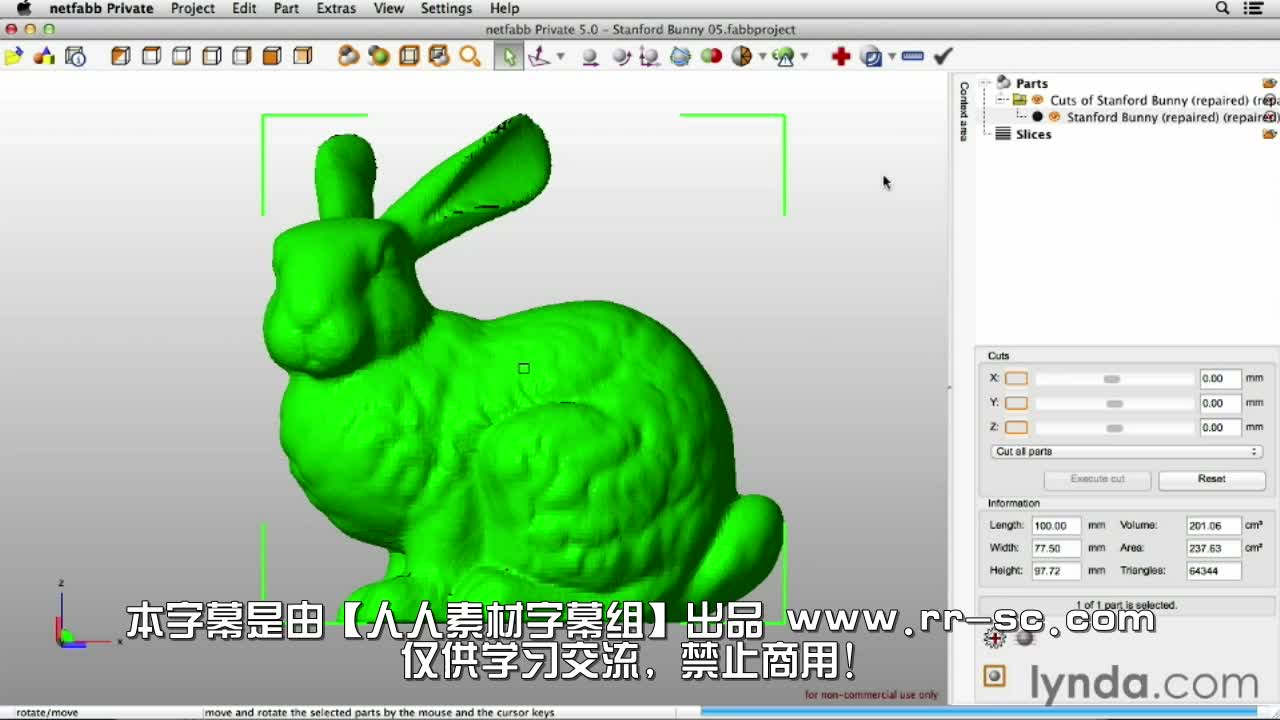Click the zoom platform with parts icon

coord(439,56)
